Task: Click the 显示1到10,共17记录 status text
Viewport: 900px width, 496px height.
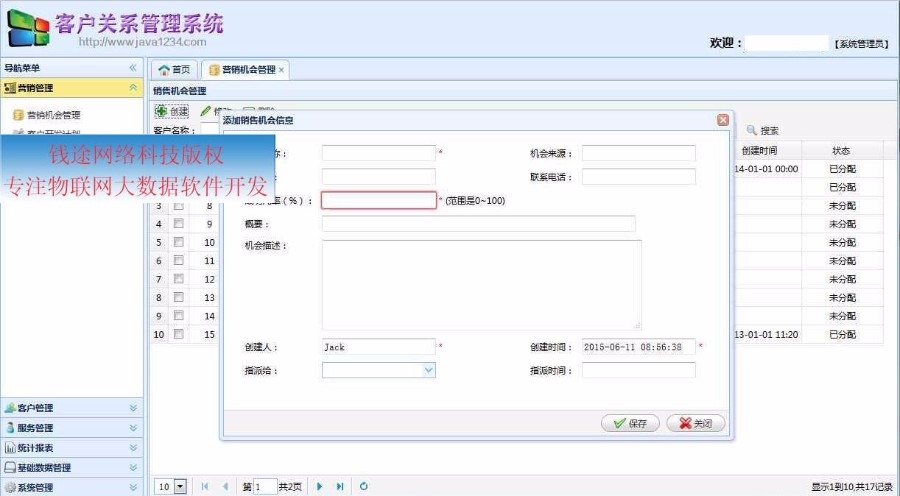Action: (x=852, y=486)
